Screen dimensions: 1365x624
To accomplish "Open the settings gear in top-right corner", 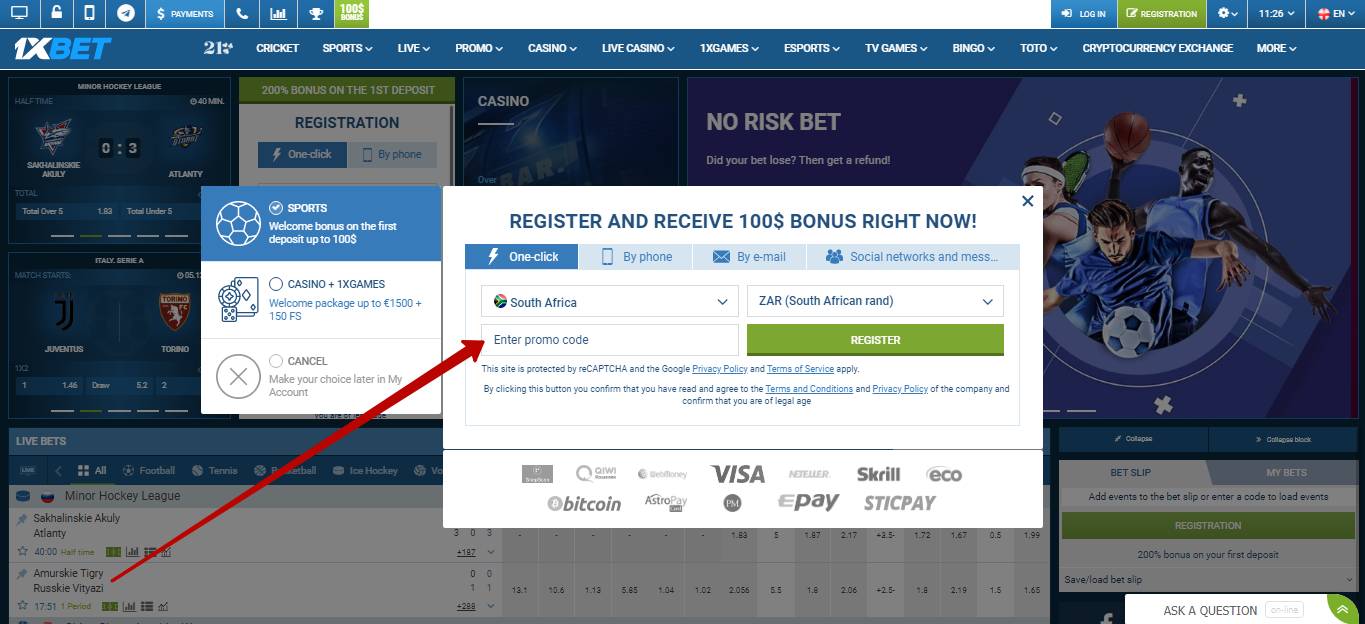I will pyautogui.click(x=1226, y=14).
